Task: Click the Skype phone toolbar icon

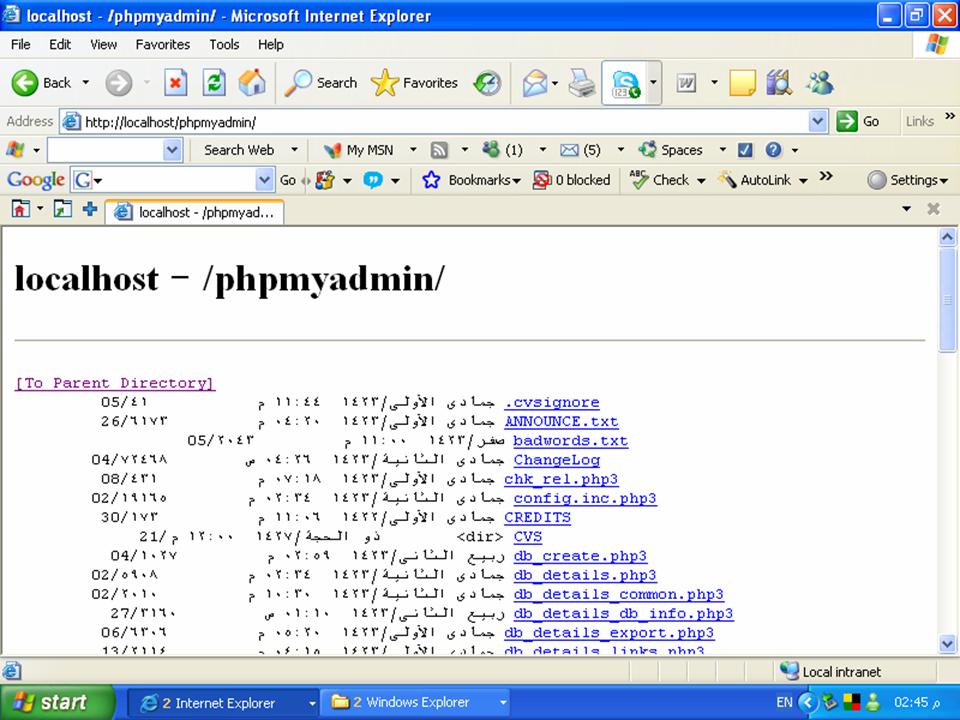Action: tap(625, 83)
